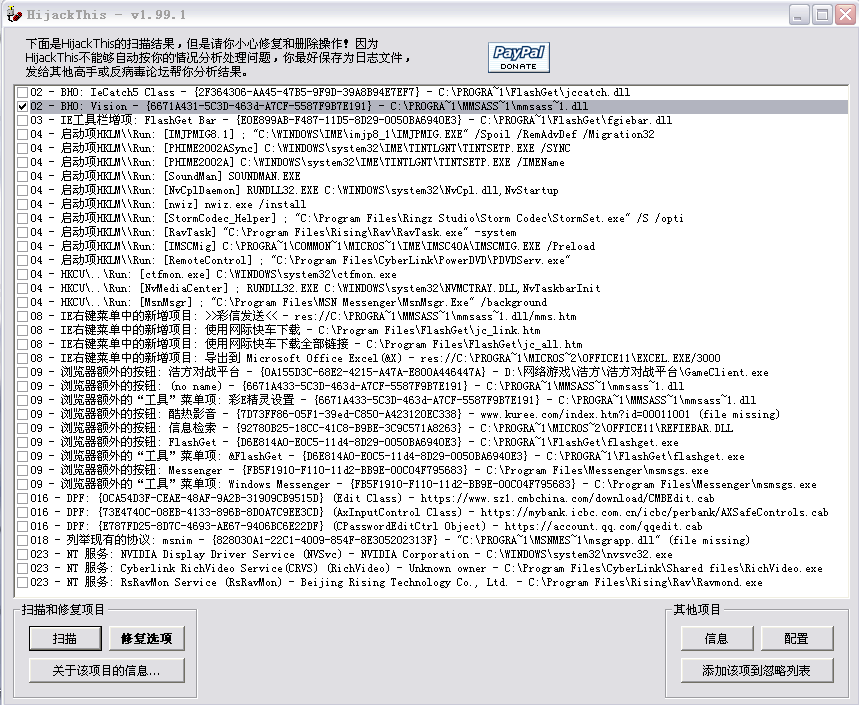Check the RsRavMon Service entry
The image size is (859, 705).
tap(22, 582)
